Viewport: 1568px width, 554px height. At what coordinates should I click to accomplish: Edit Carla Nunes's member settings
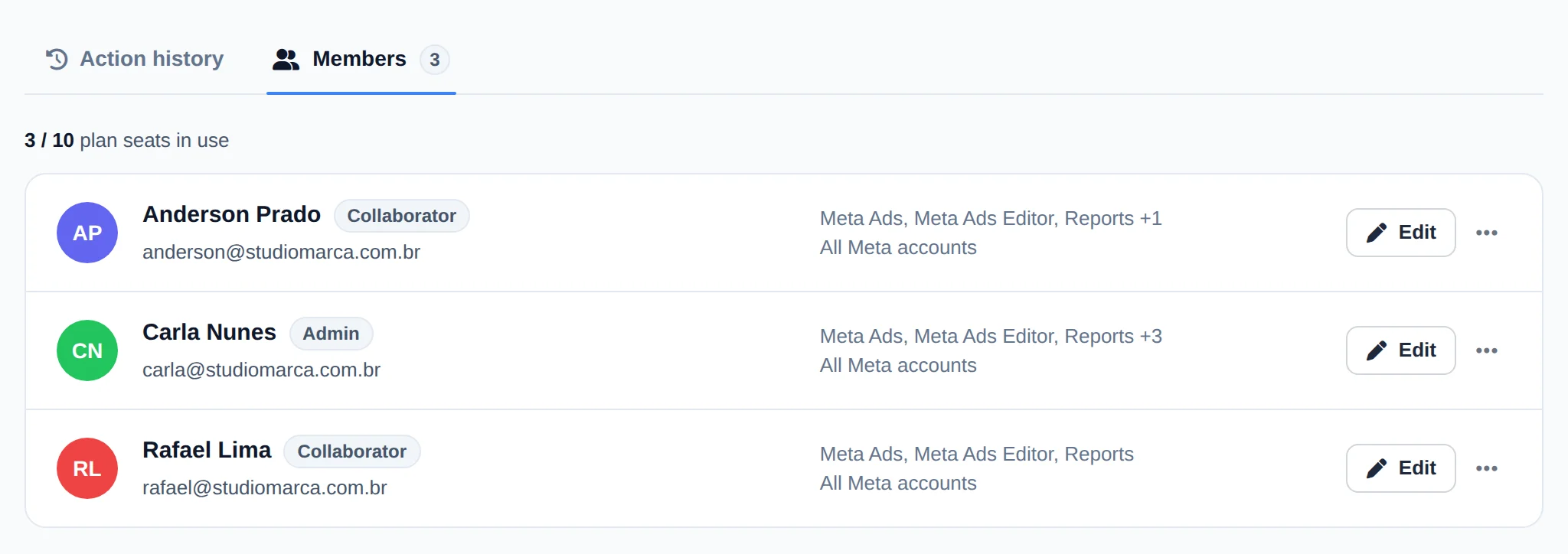click(x=1400, y=350)
